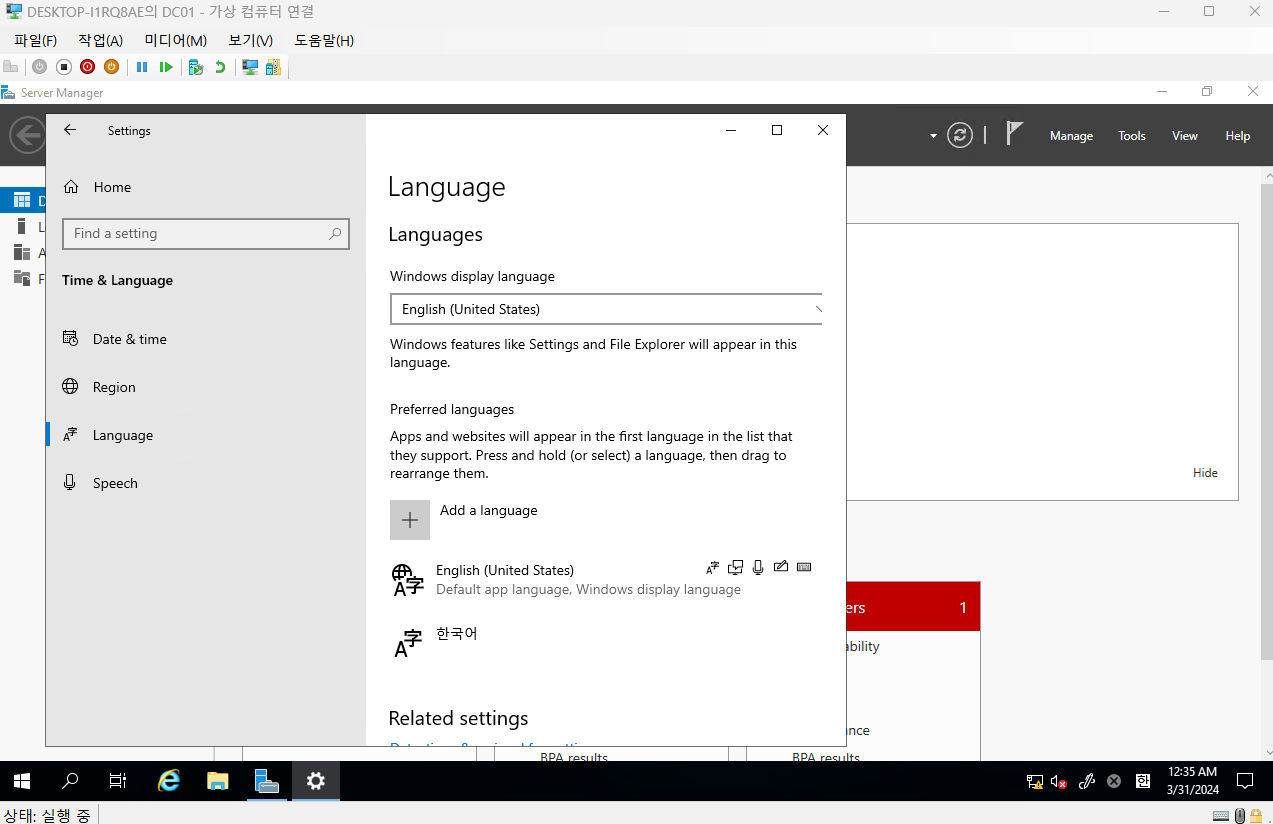Open the Windows Start menu

(22, 781)
